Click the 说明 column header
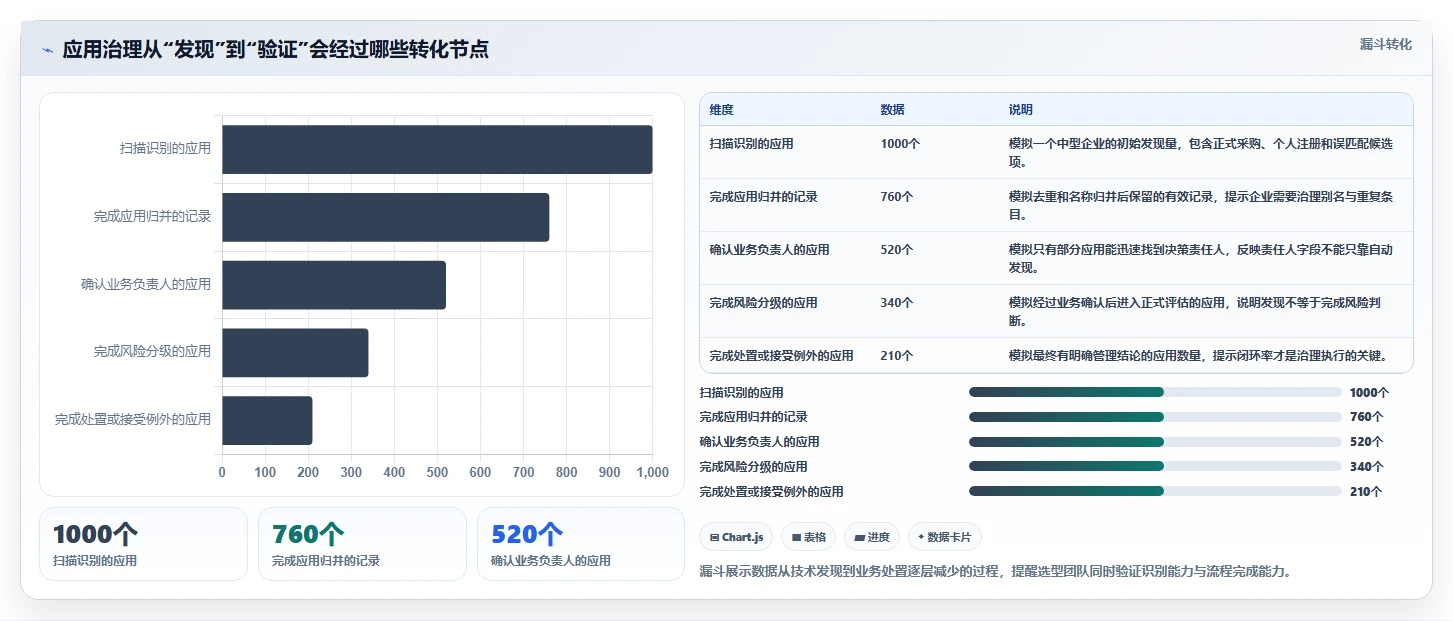 coord(1021,110)
